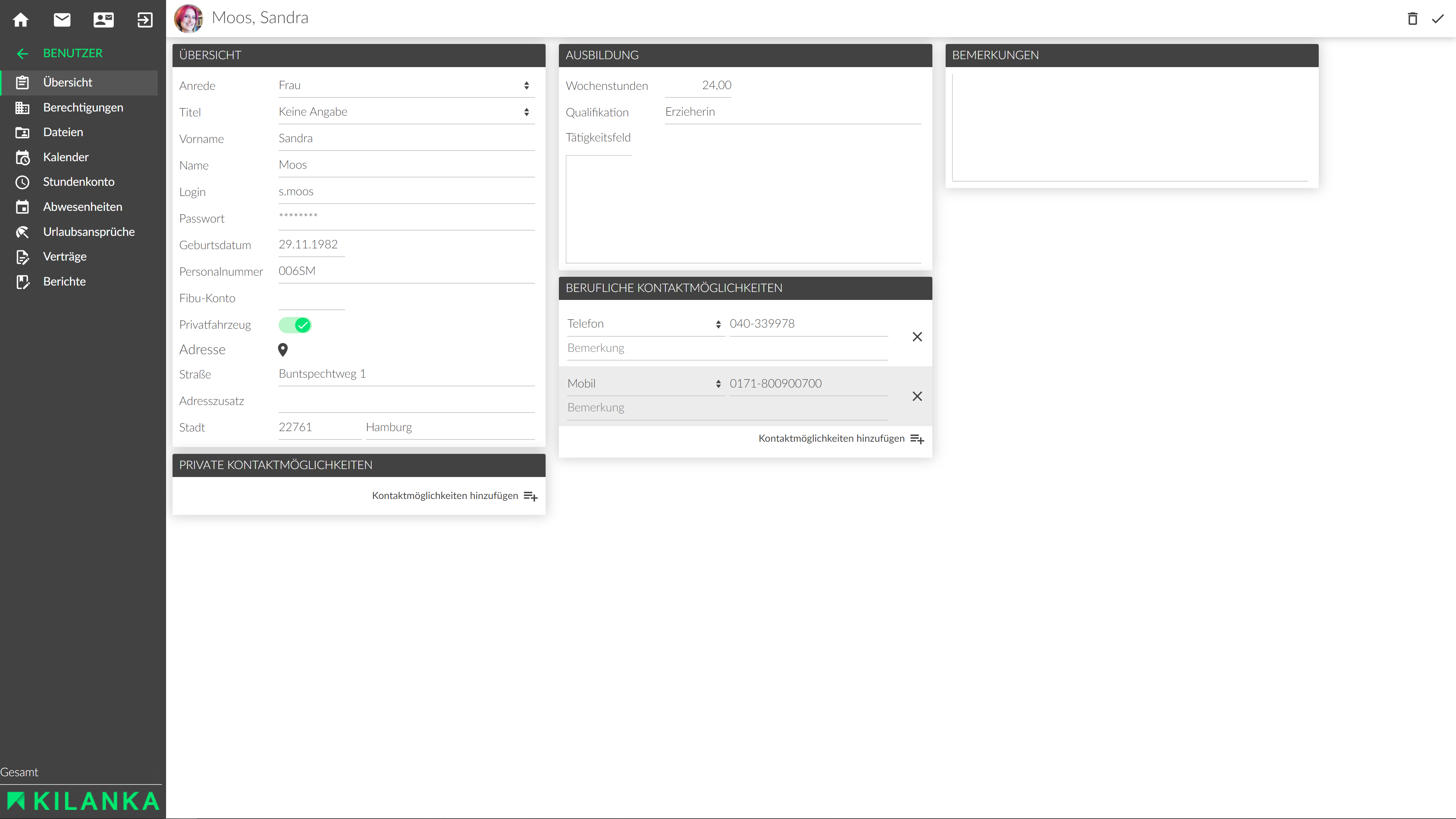Click the contact card icon
Viewport: 1456px width, 819px height.
(104, 20)
